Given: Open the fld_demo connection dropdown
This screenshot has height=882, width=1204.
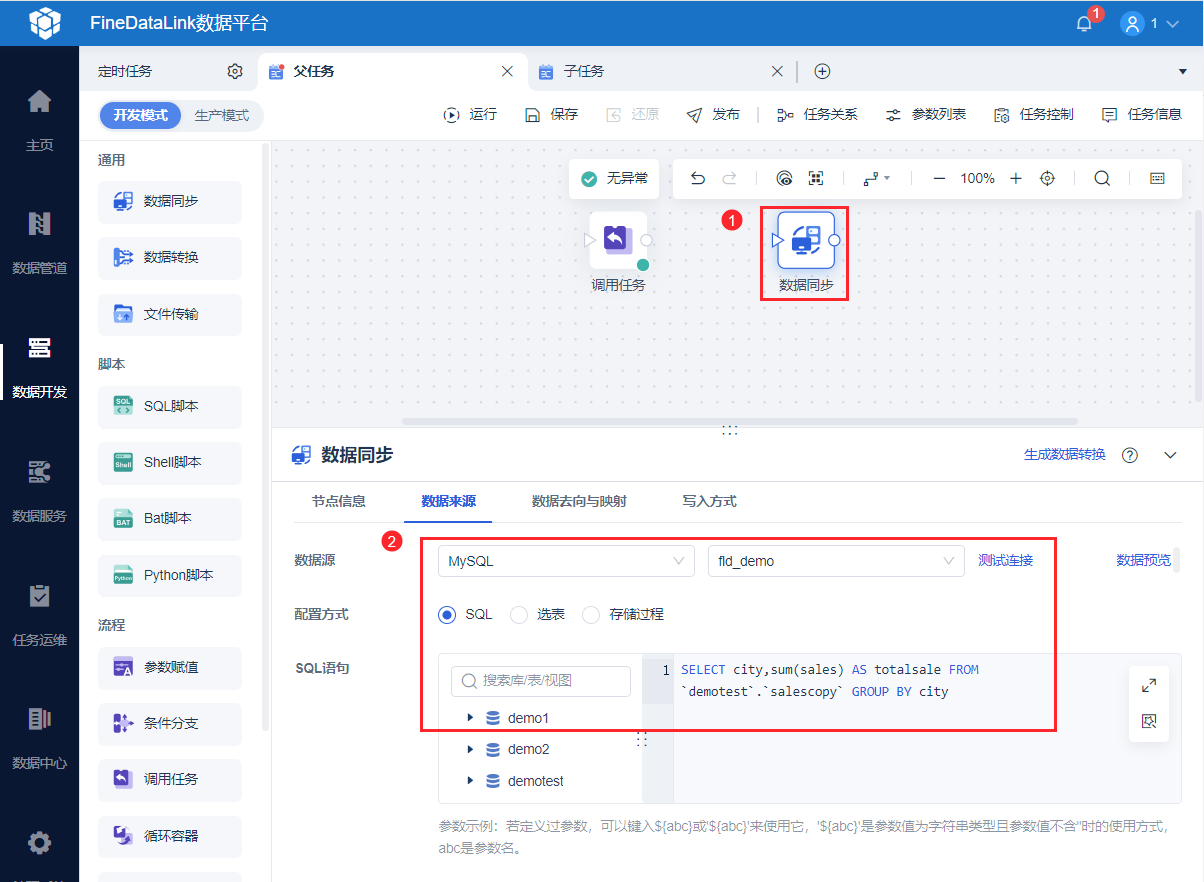Looking at the screenshot, I should (x=836, y=561).
